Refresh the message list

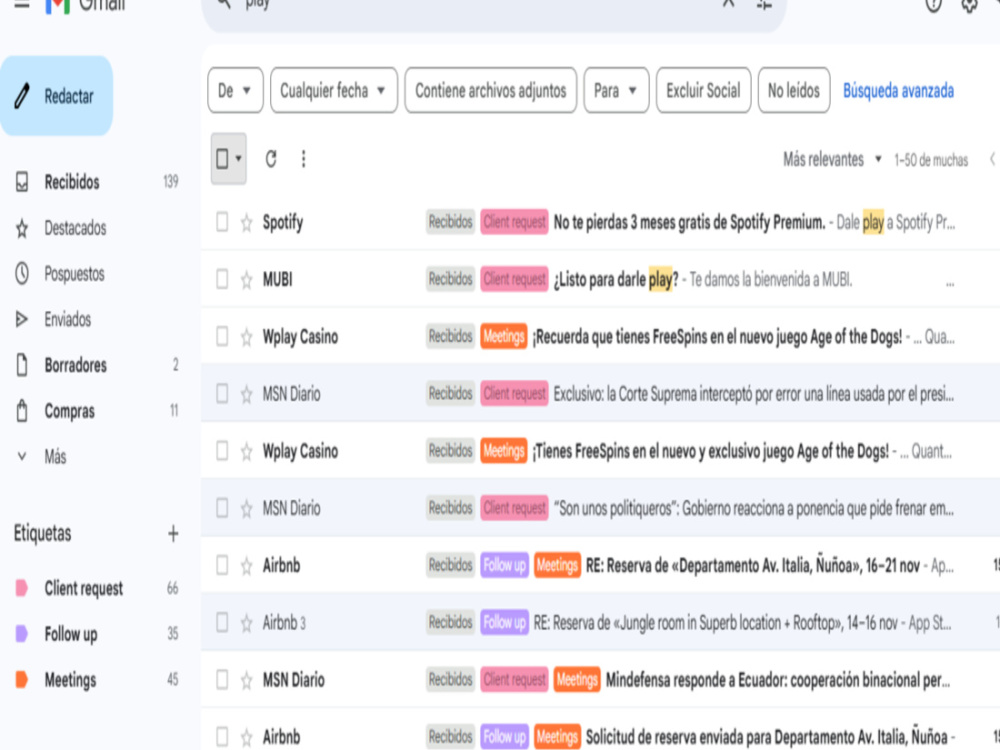(x=271, y=158)
